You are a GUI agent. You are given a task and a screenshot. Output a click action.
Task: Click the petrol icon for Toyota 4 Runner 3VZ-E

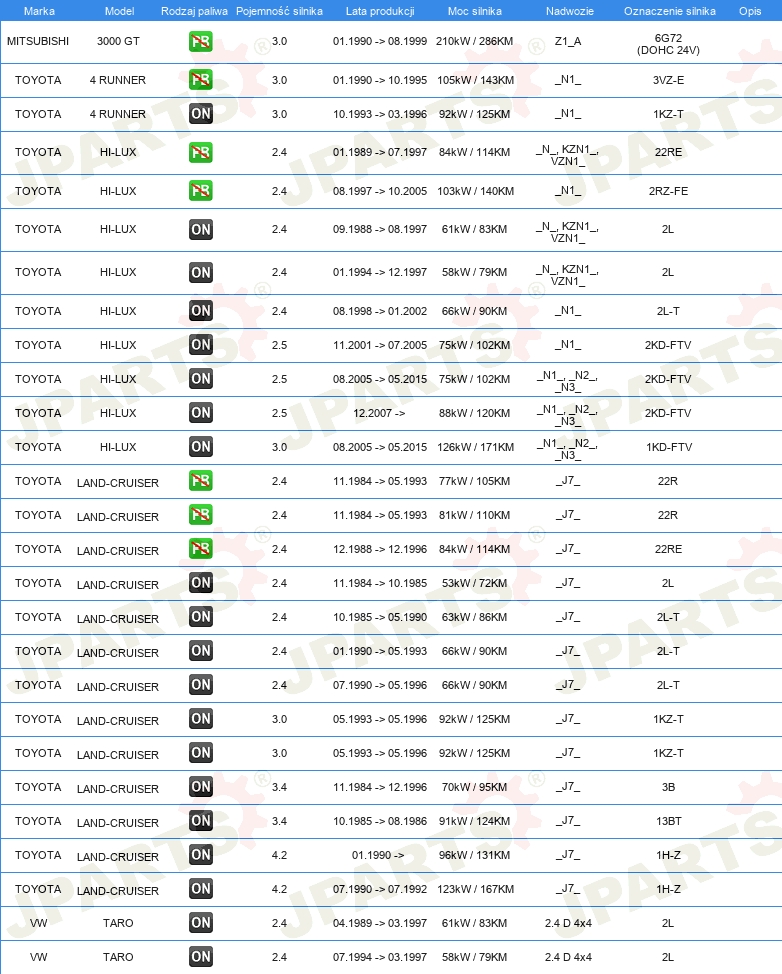pos(201,80)
